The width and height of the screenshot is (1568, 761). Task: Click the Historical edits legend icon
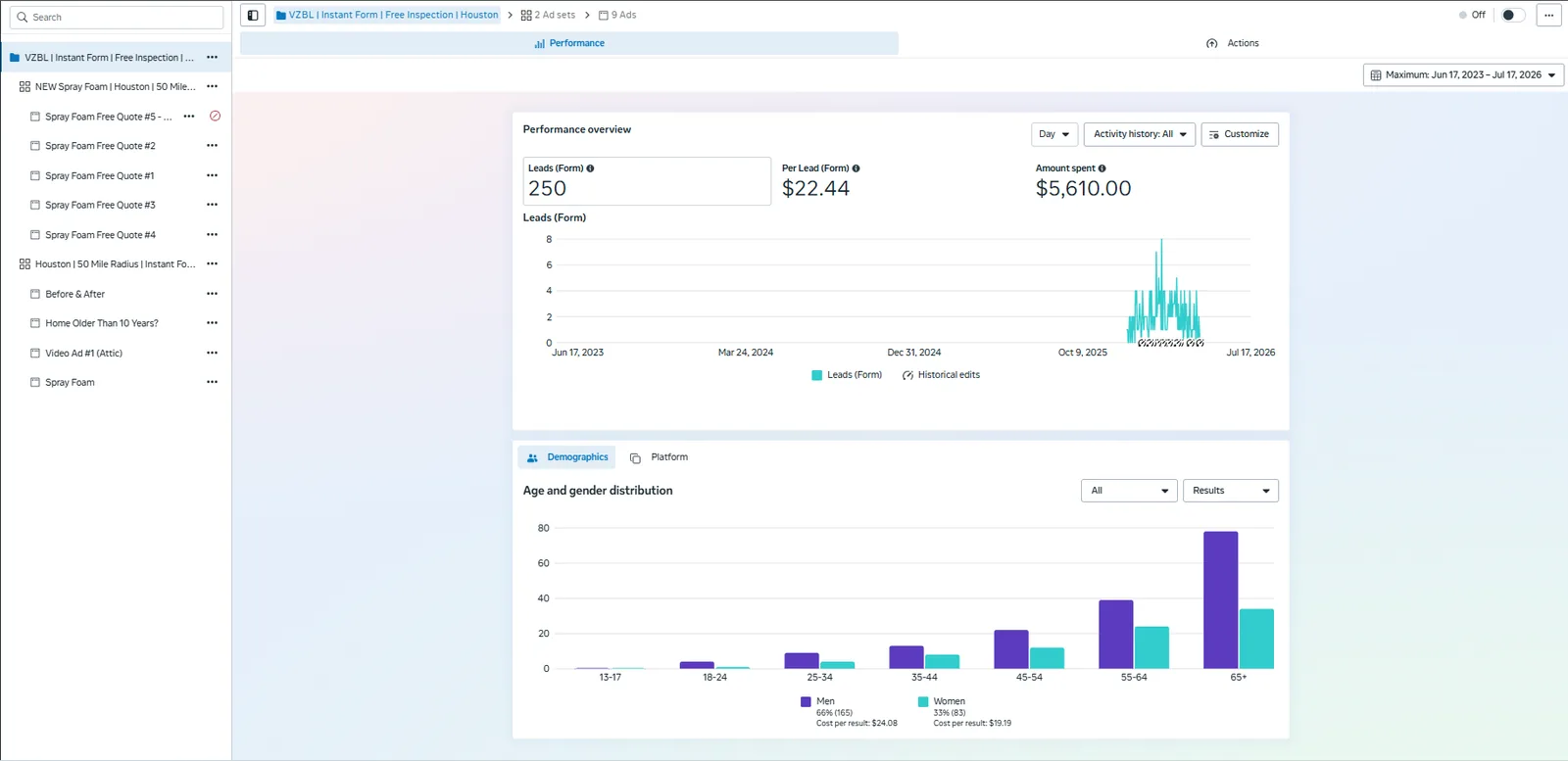[x=907, y=375]
